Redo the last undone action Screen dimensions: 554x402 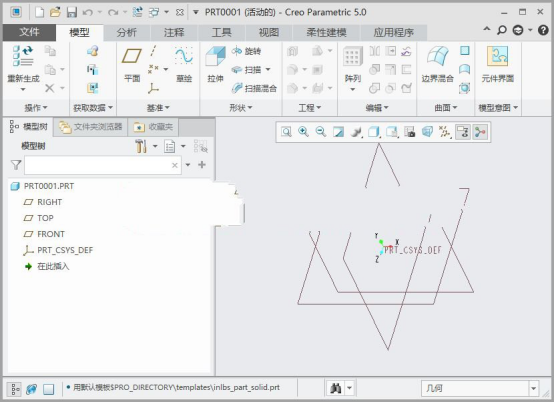(113, 12)
